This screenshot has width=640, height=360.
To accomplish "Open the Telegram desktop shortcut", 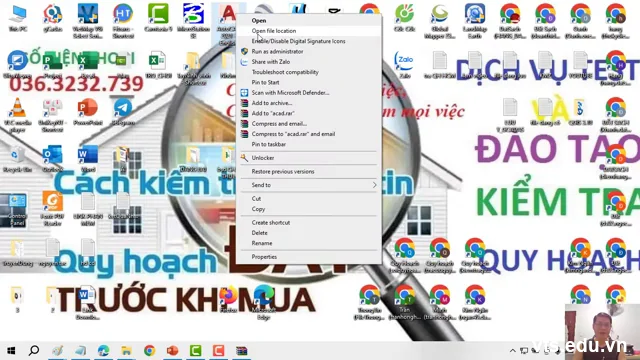I will pyautogui.click(x=123, y=112).
